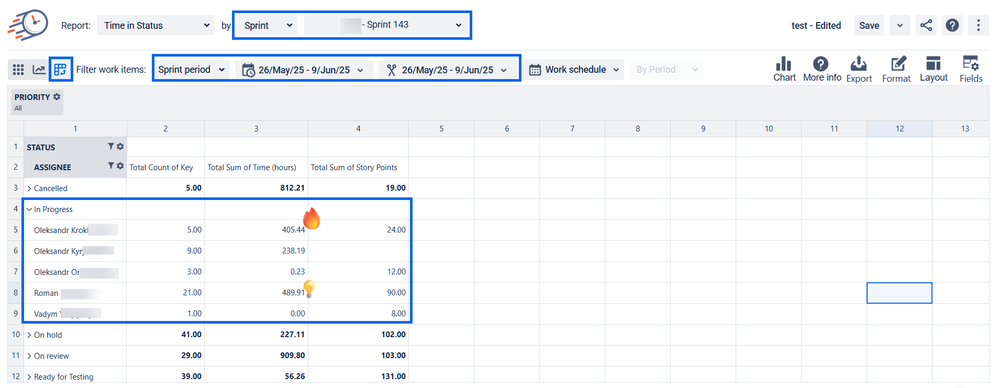Expand the Ready for Testing row
999x388 pixels.
(29, 377)
